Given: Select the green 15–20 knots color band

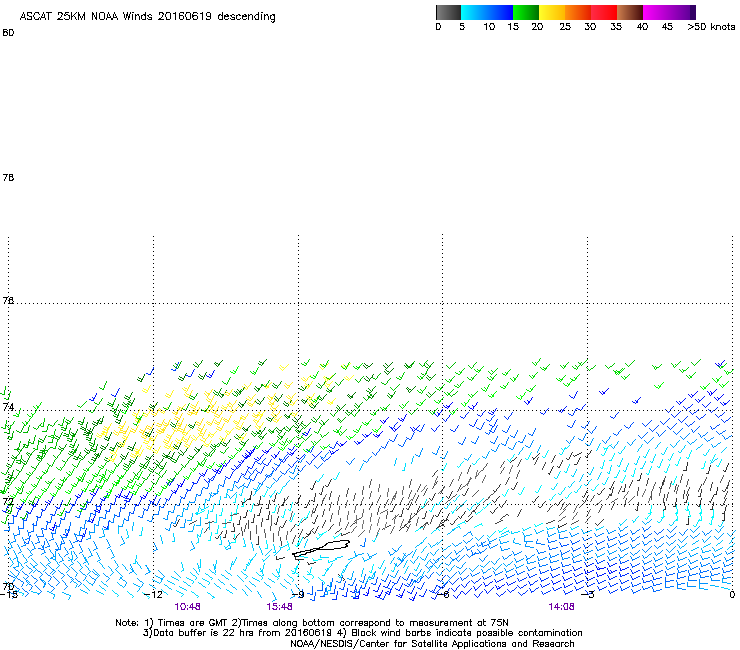Looking at the screenshot, I should (526, 12).
